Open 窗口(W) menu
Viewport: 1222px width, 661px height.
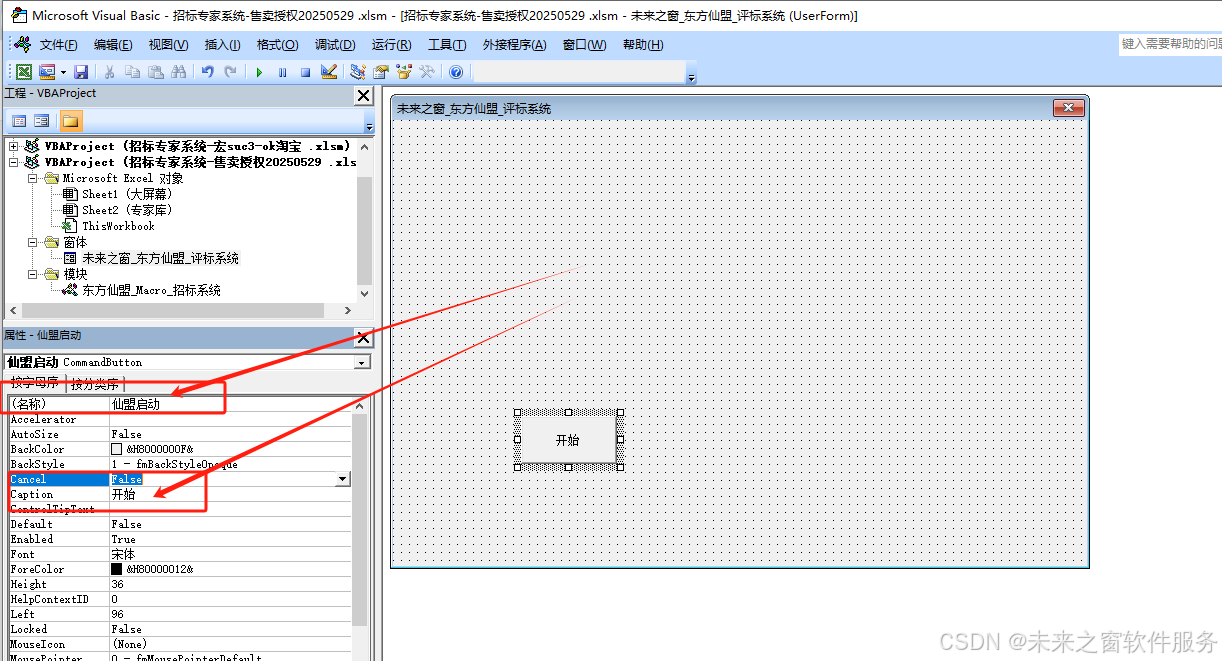(x=584, y=45)
